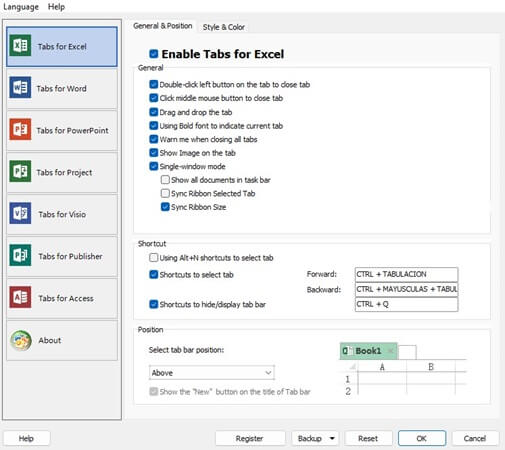
Task: Select the Excel icon in the sidebar
Action: 20,45
